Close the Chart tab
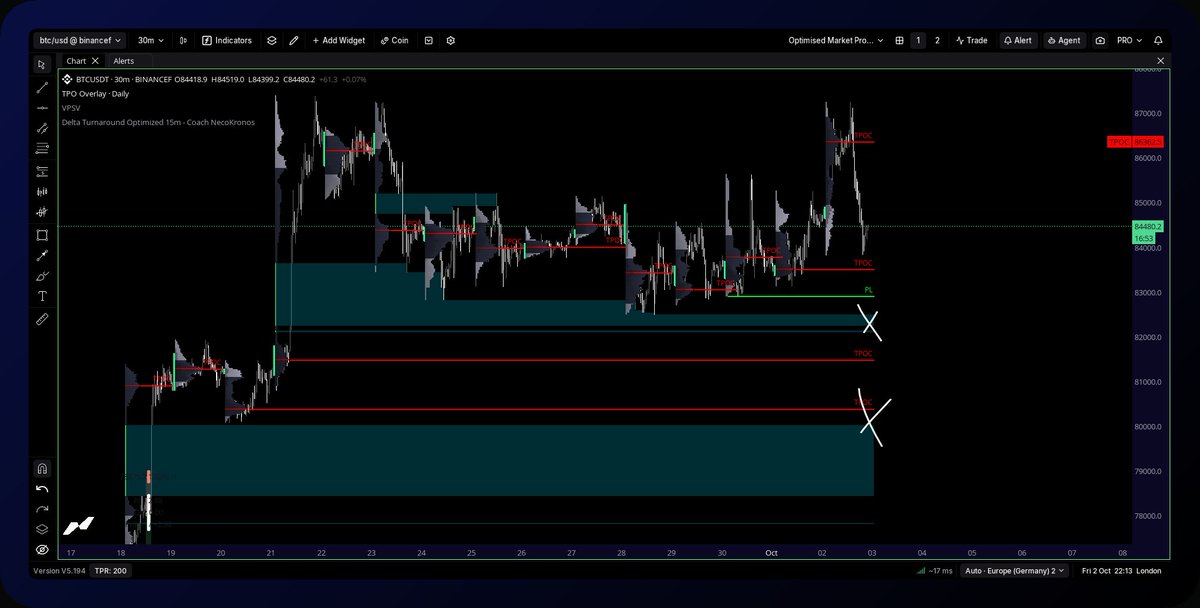 96,61
